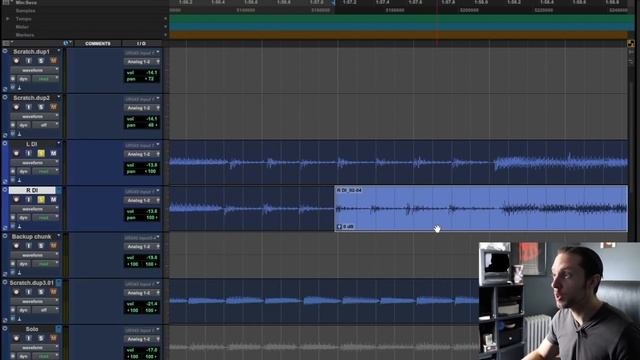Unsolo the R DI track

(x=41, y=200)
